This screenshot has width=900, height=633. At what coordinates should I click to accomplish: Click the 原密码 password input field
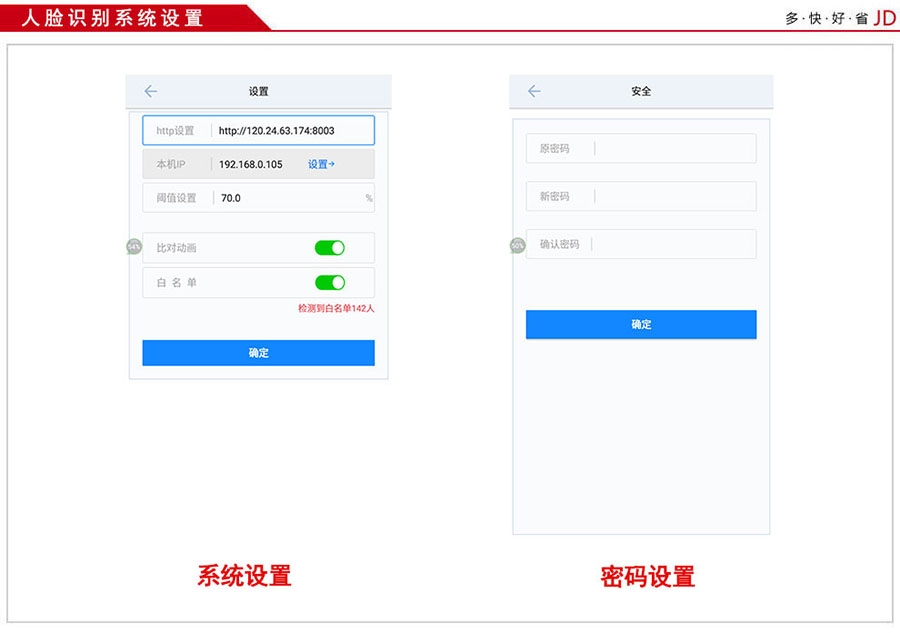click(640, 148)
